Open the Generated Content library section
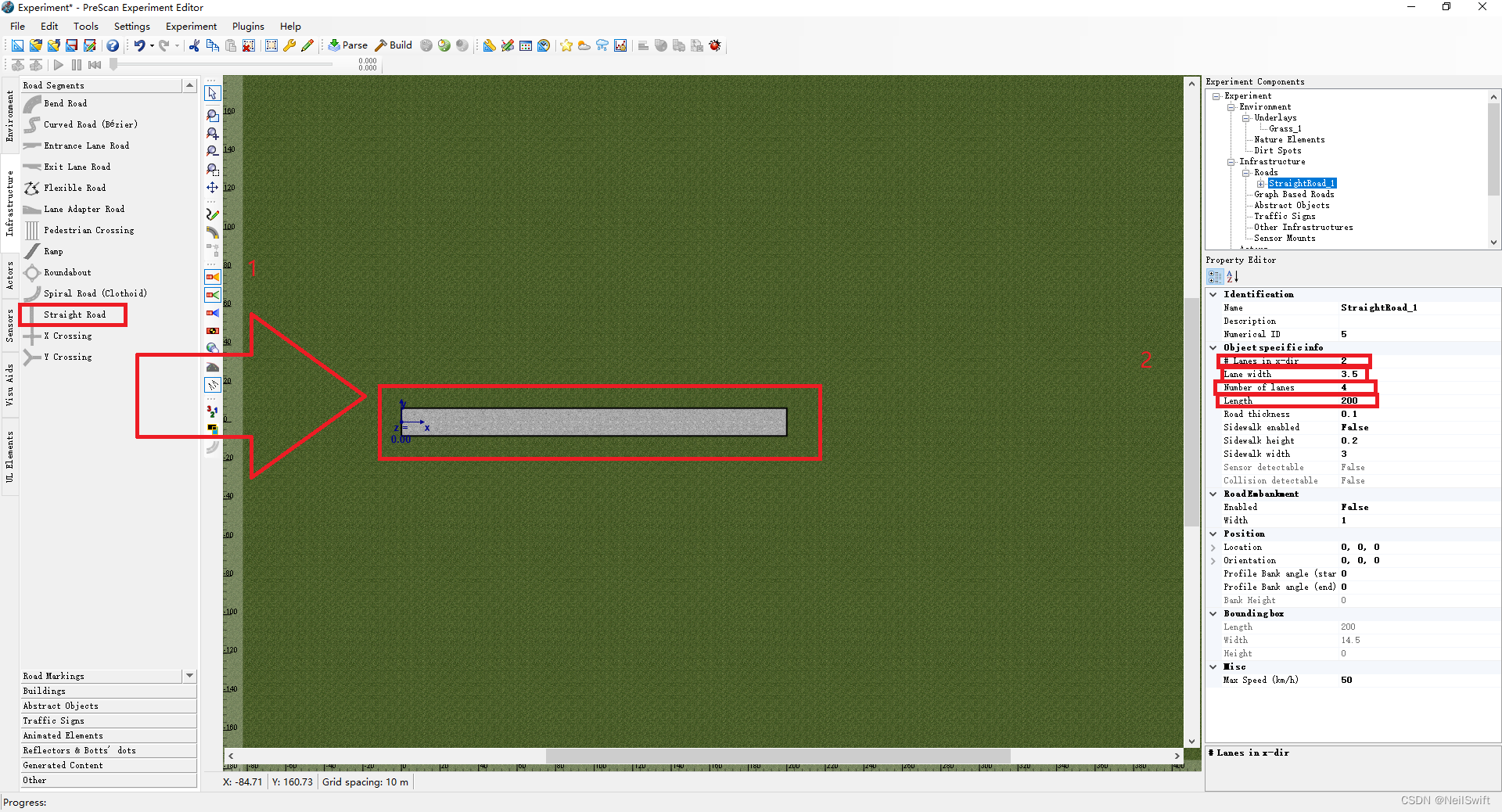 click(108, 765)
